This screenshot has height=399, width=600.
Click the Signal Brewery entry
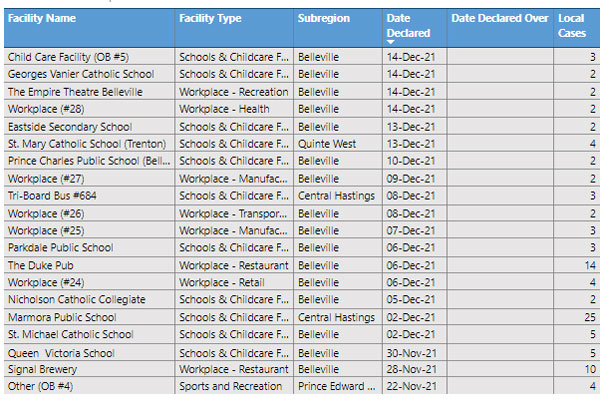pos(42,369)
